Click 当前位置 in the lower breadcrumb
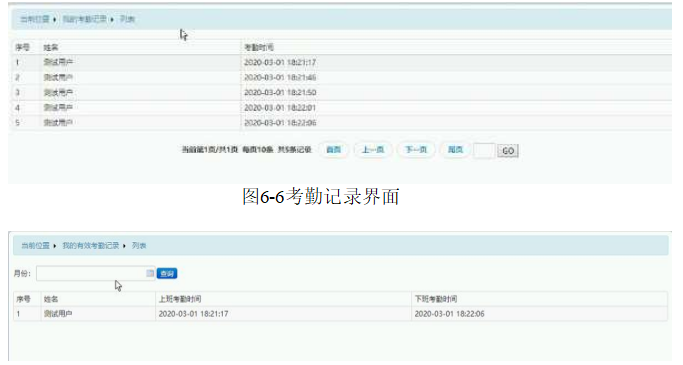The height and width of the screenshot is (365, 683). click(35, 246)
